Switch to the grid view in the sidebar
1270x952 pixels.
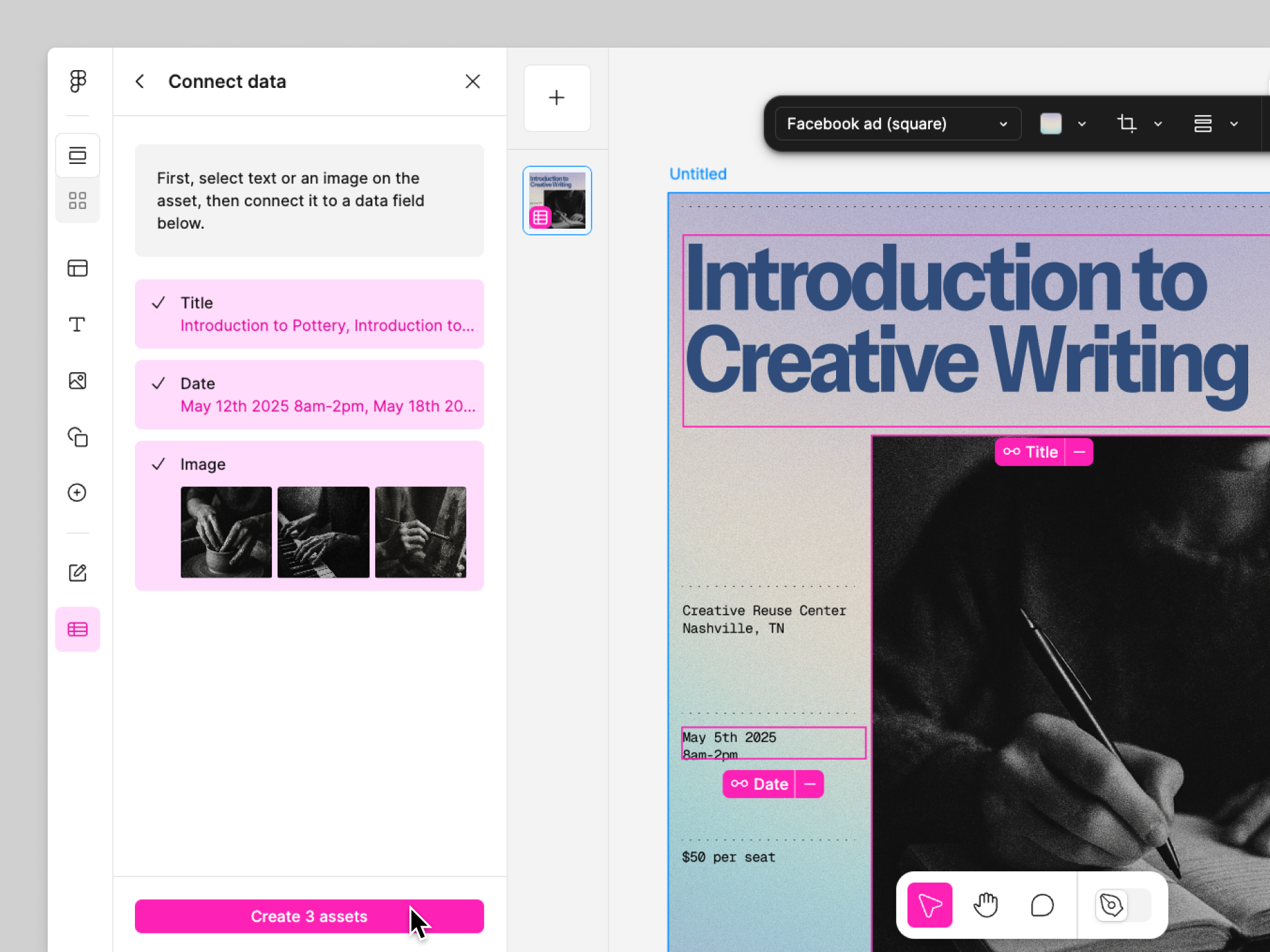tap(77, 200)
